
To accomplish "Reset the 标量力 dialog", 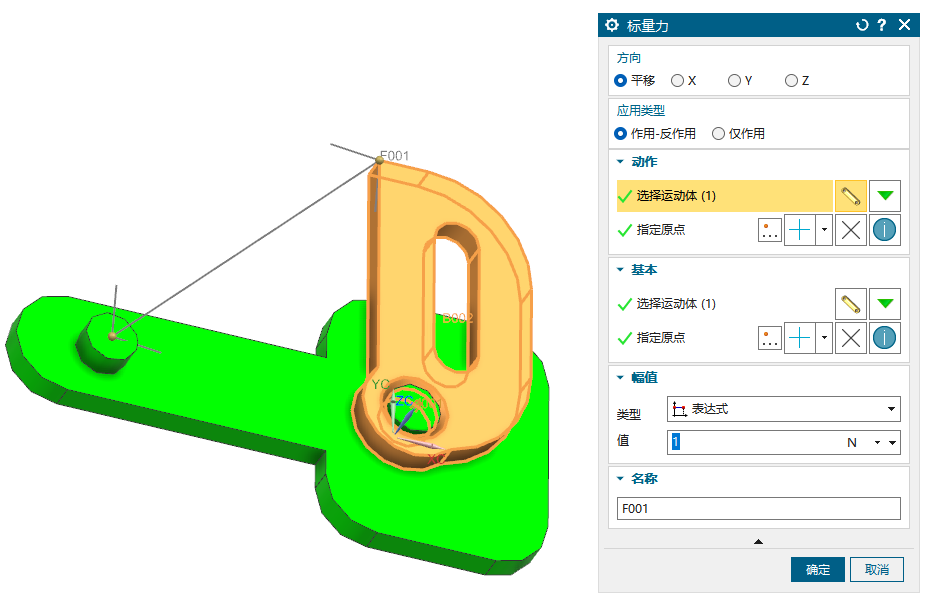I will [862, 26].
